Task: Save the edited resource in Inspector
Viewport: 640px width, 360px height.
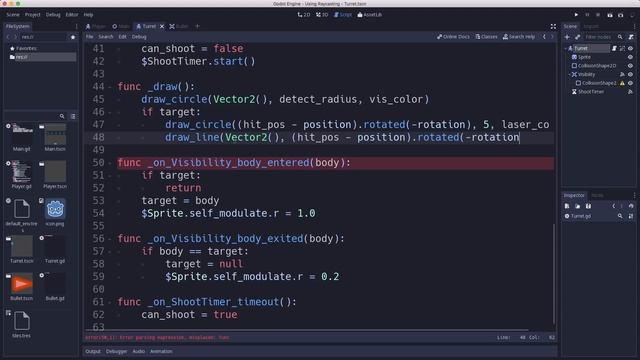Action: pos(588,206)
